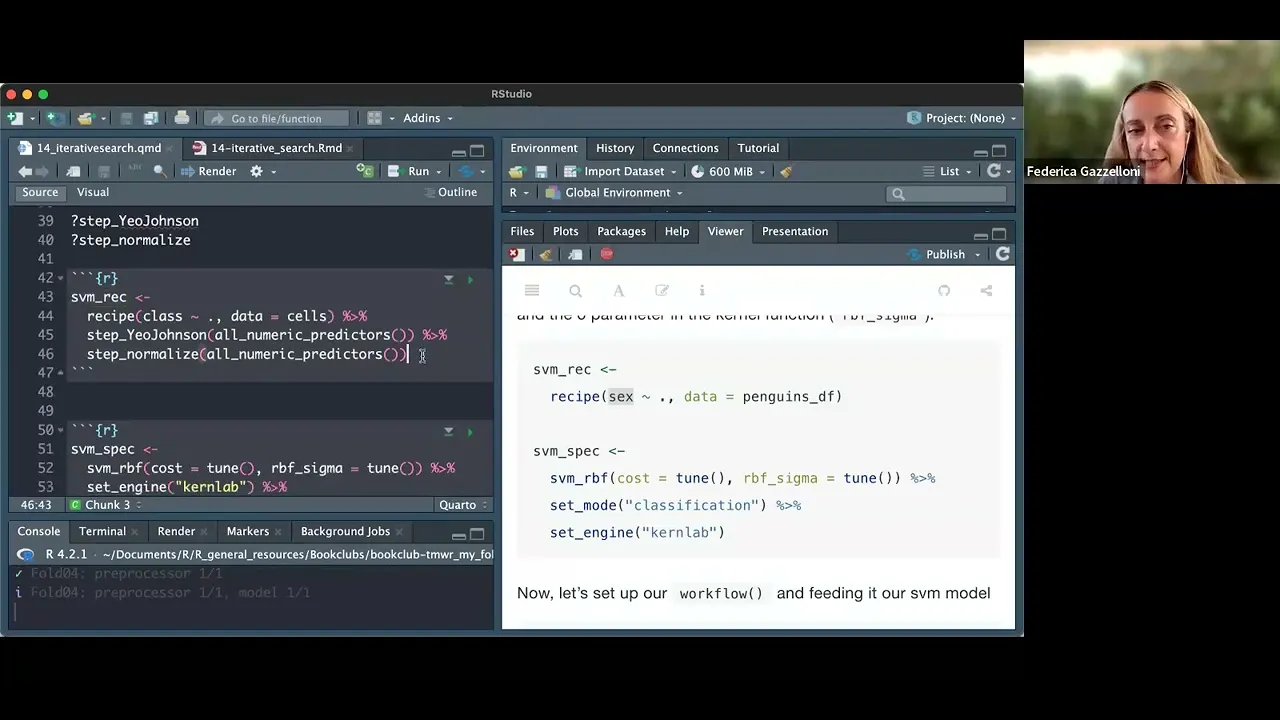Click the Create a project icon
The height and width of the screenshot is (720, 1280).
55,118
